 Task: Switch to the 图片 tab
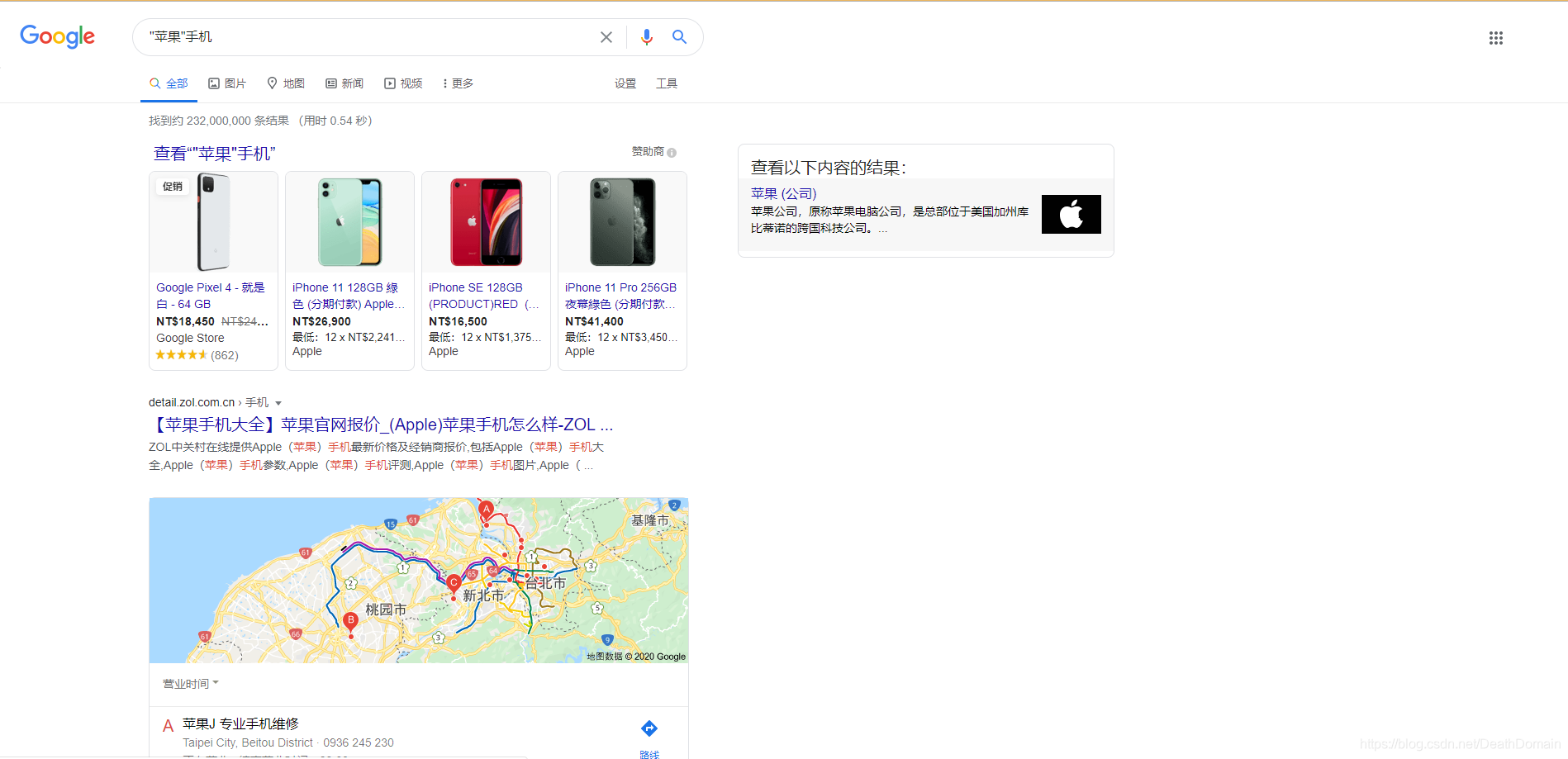(x=227, y=83)
